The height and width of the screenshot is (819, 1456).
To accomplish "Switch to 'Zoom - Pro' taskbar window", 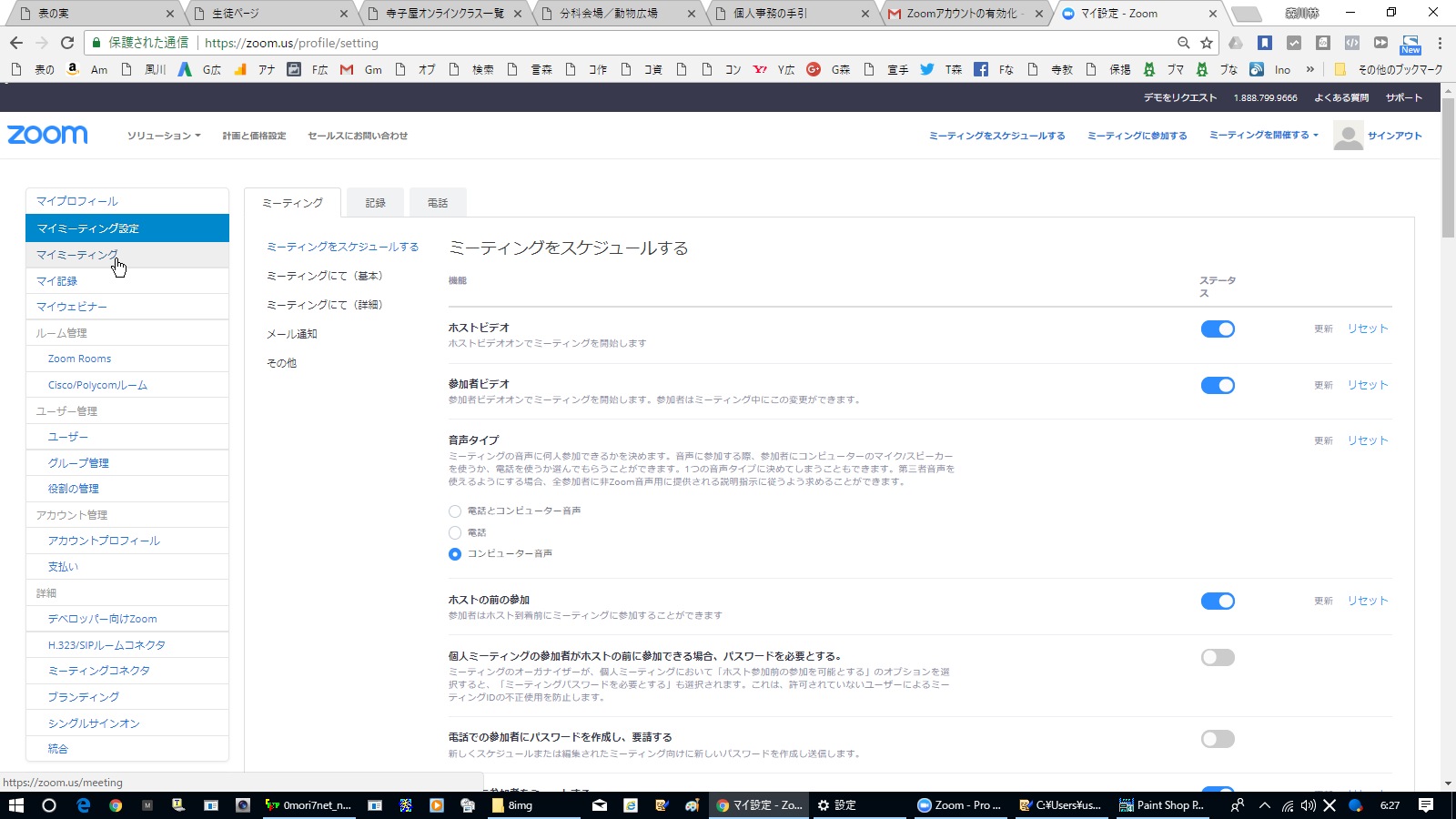I will point(959,805).
